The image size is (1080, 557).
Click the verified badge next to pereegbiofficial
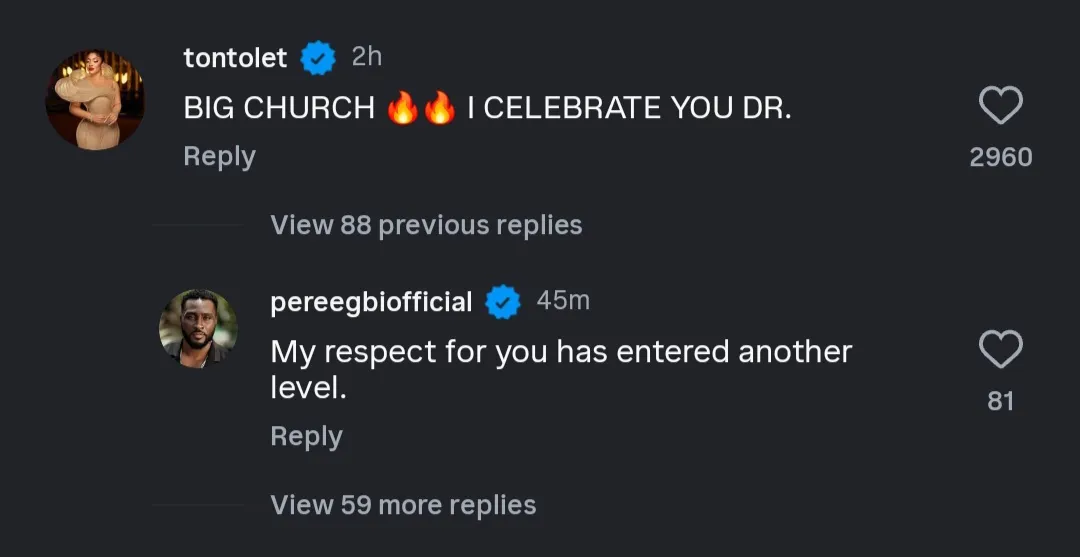pos(503,302)
